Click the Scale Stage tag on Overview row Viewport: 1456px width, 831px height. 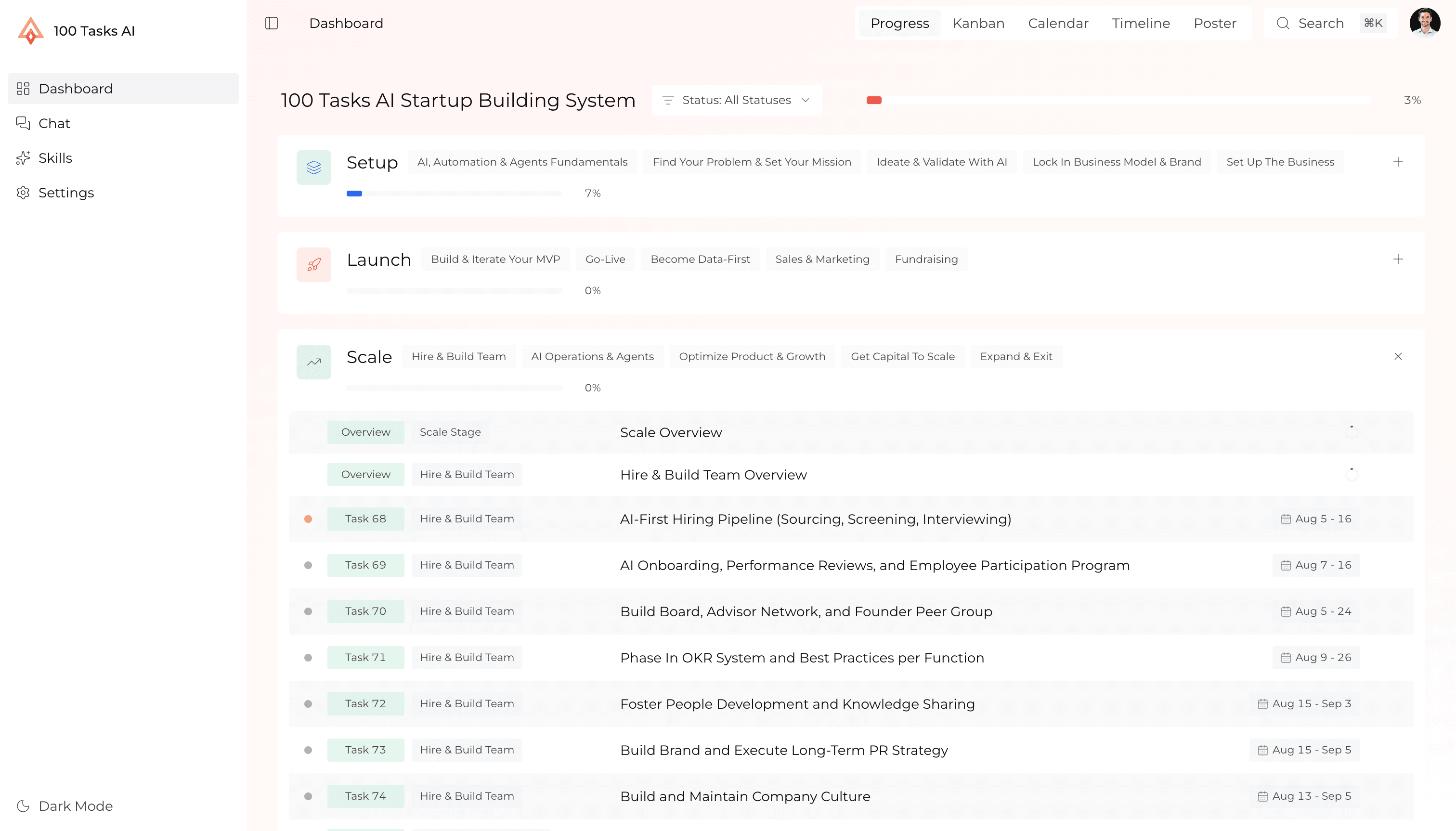450,433
